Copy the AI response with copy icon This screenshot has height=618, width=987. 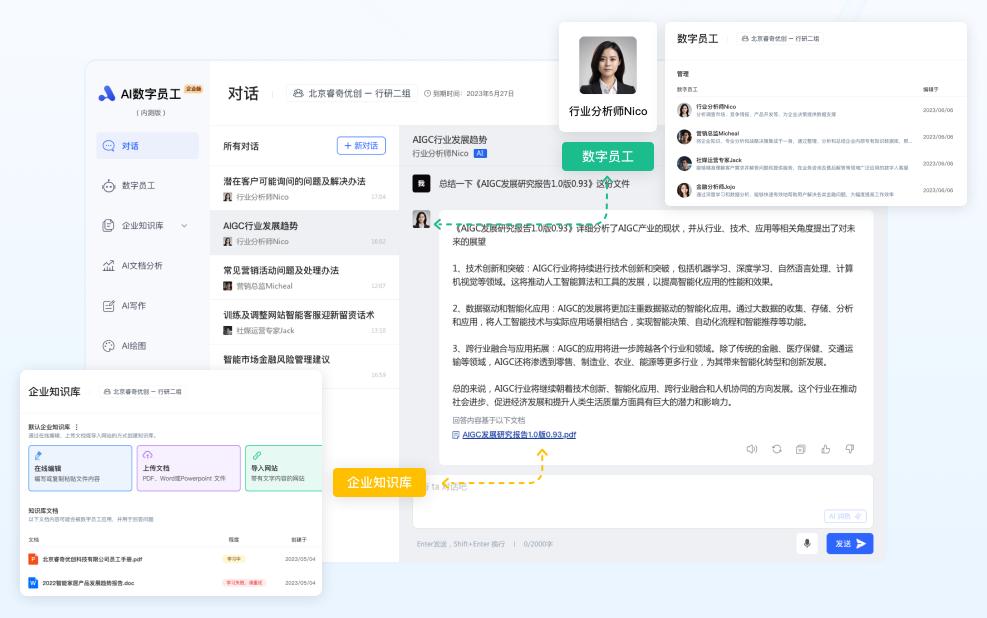coord(800,450)
